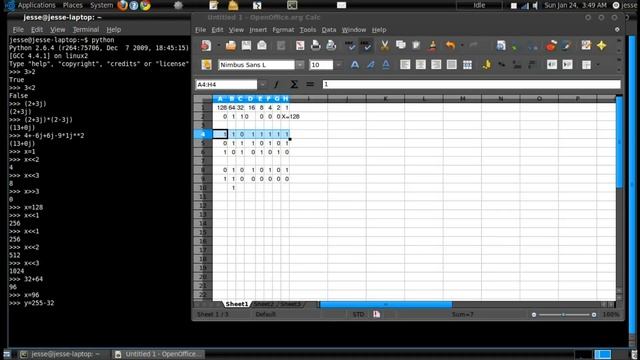Open the font size 10 dropdown
Screen dimensions: 640x360
coord(339,64)
